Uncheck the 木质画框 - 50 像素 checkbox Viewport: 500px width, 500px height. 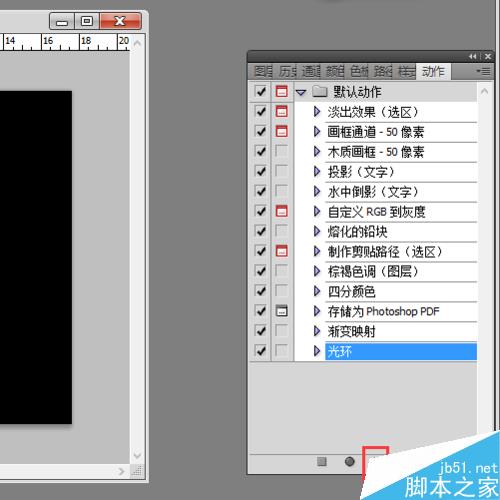[x=260, y=151]
